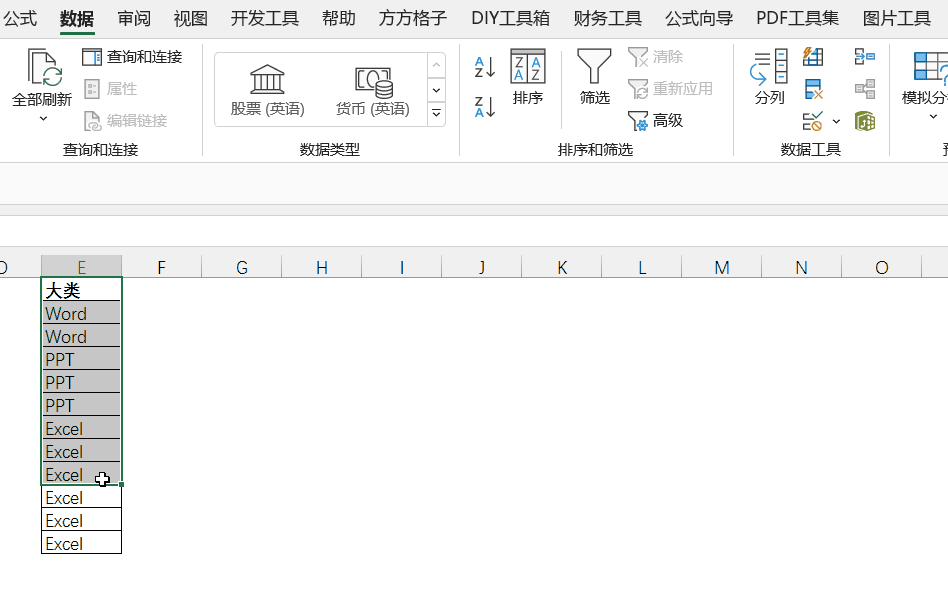The height and width of the screenshot is (612, 948).
Task: Select column J header
Action: [x=482, y=267]
